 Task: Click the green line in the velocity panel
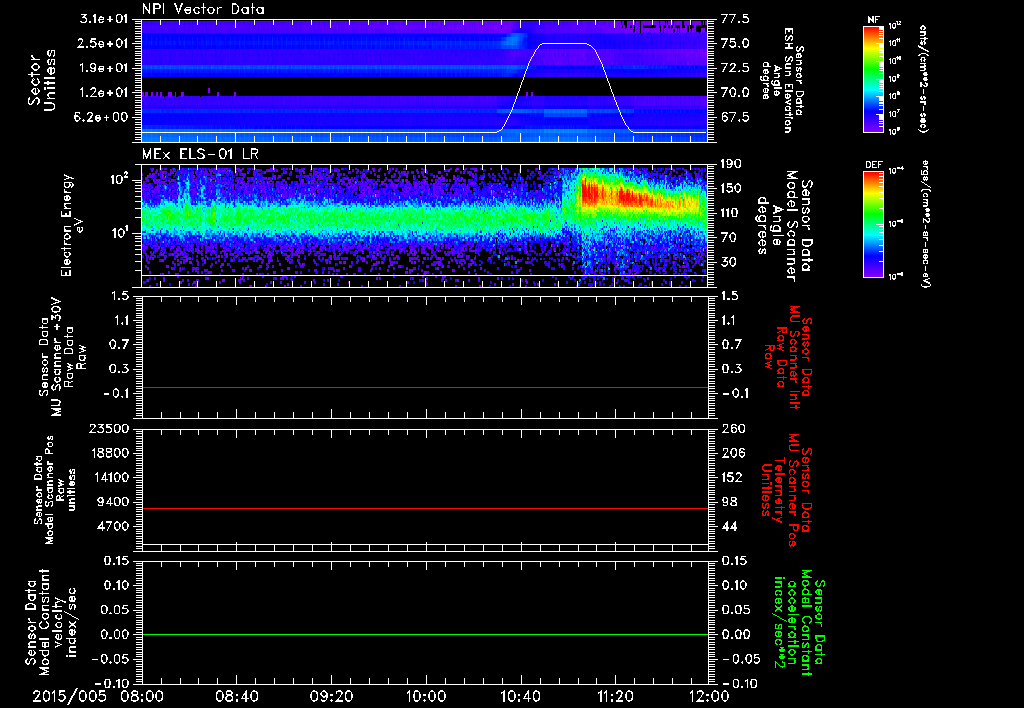(424, 634)
